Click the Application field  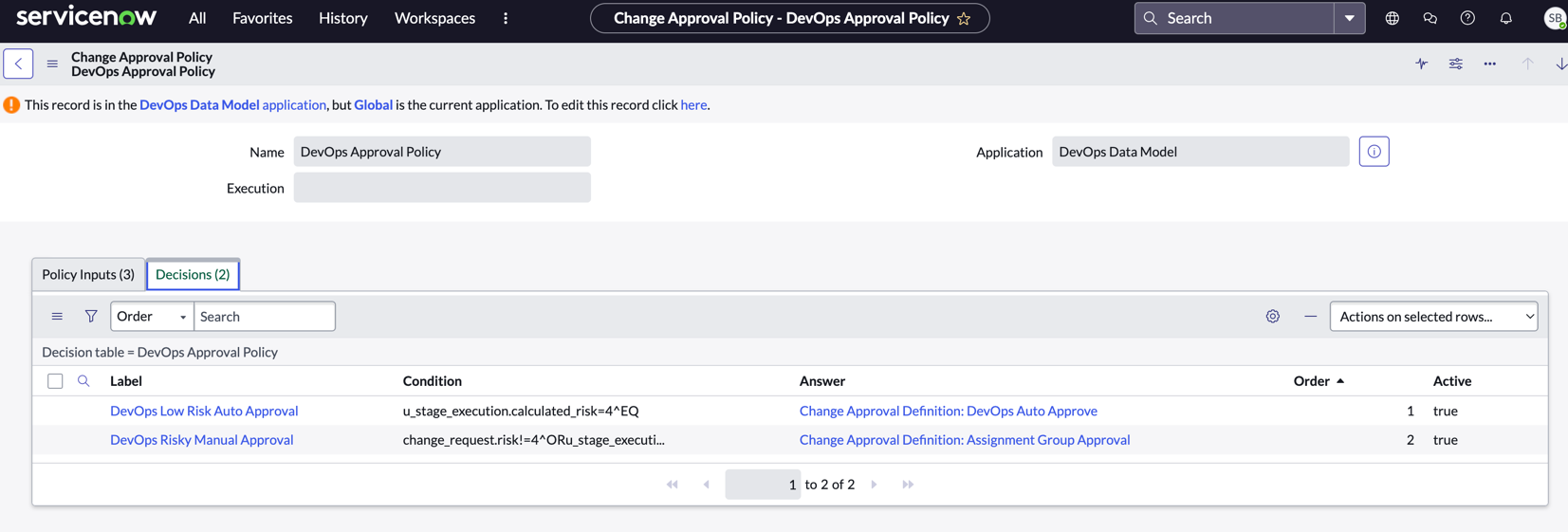[x=1200, y=152]
